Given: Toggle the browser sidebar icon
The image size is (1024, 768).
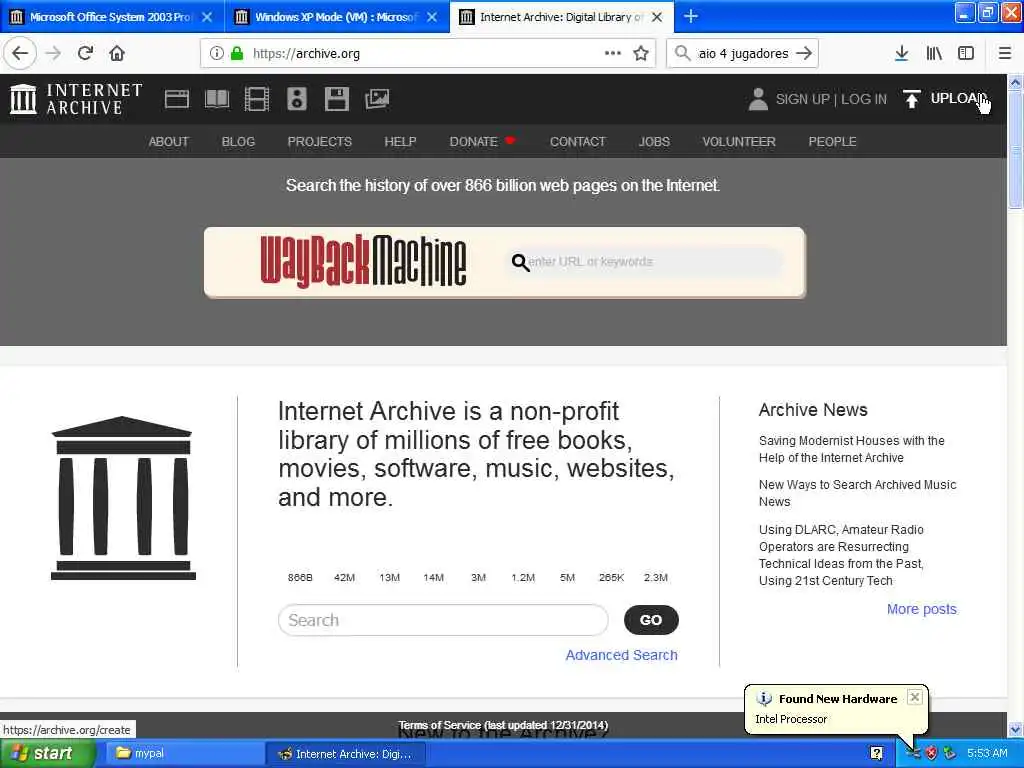Looking at the screenshot, I should 966,54.
